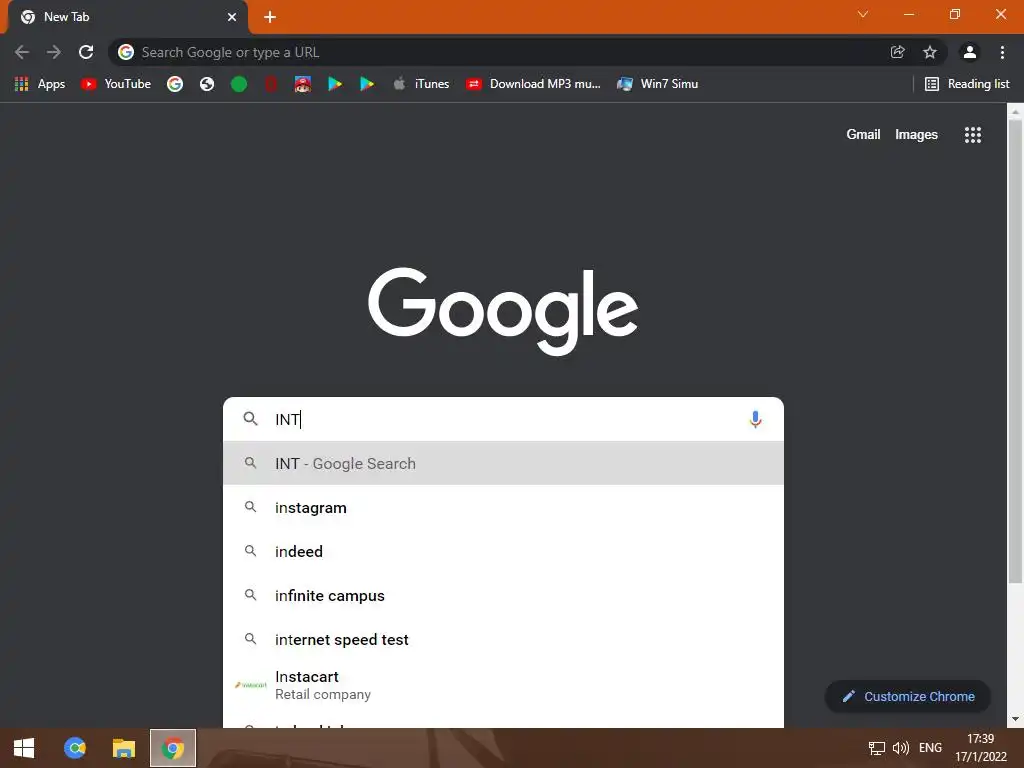1024x768 pixels.
Task: Open the iTunes bookmark
Action: click(x=421, y=84)
